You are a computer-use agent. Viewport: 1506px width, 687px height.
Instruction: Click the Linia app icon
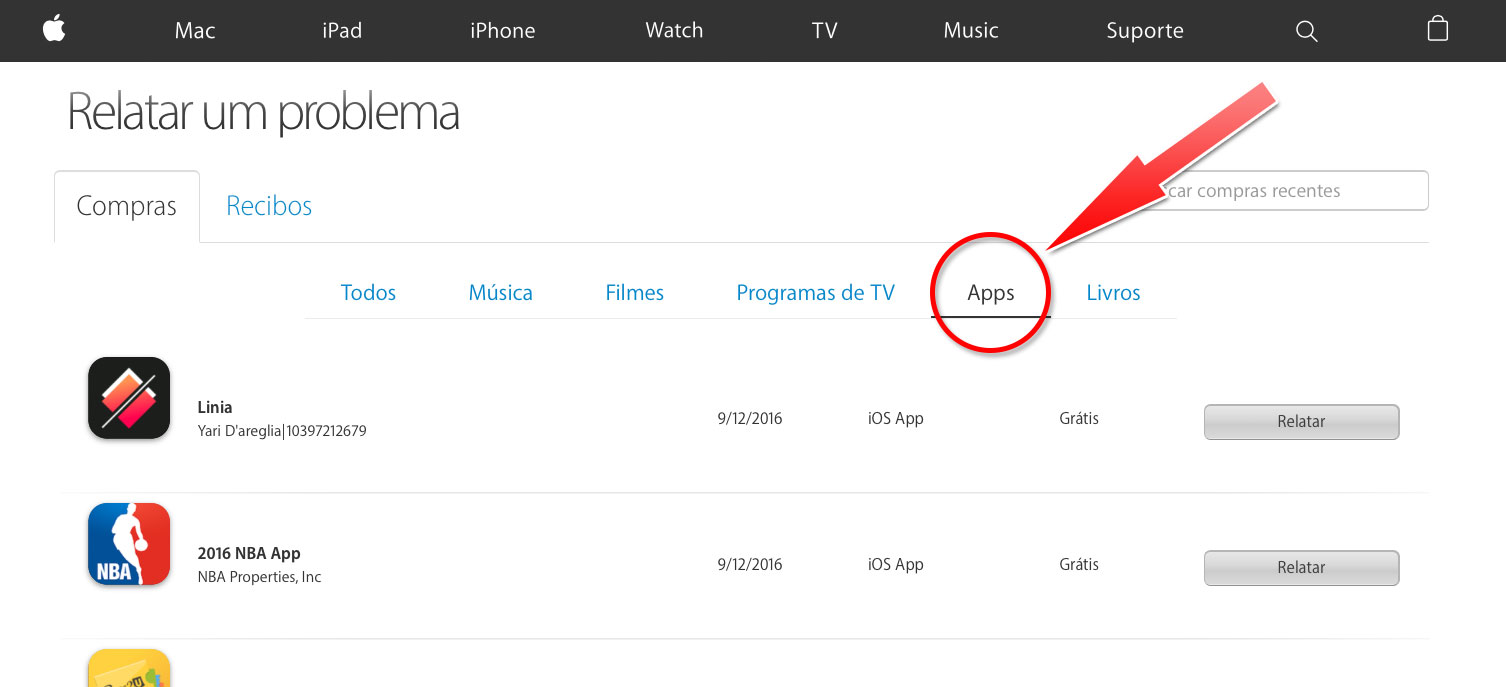(x=129, y=398)
